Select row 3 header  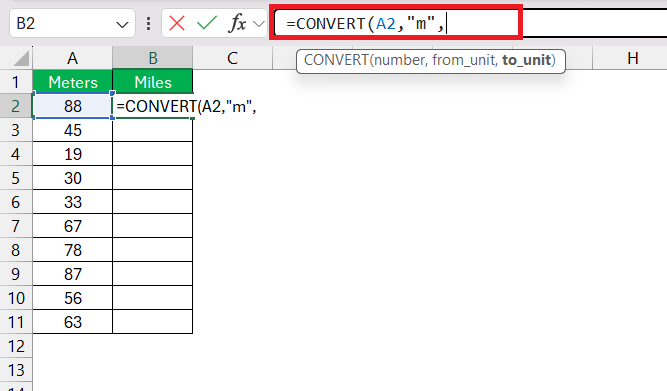click(16, 130)
